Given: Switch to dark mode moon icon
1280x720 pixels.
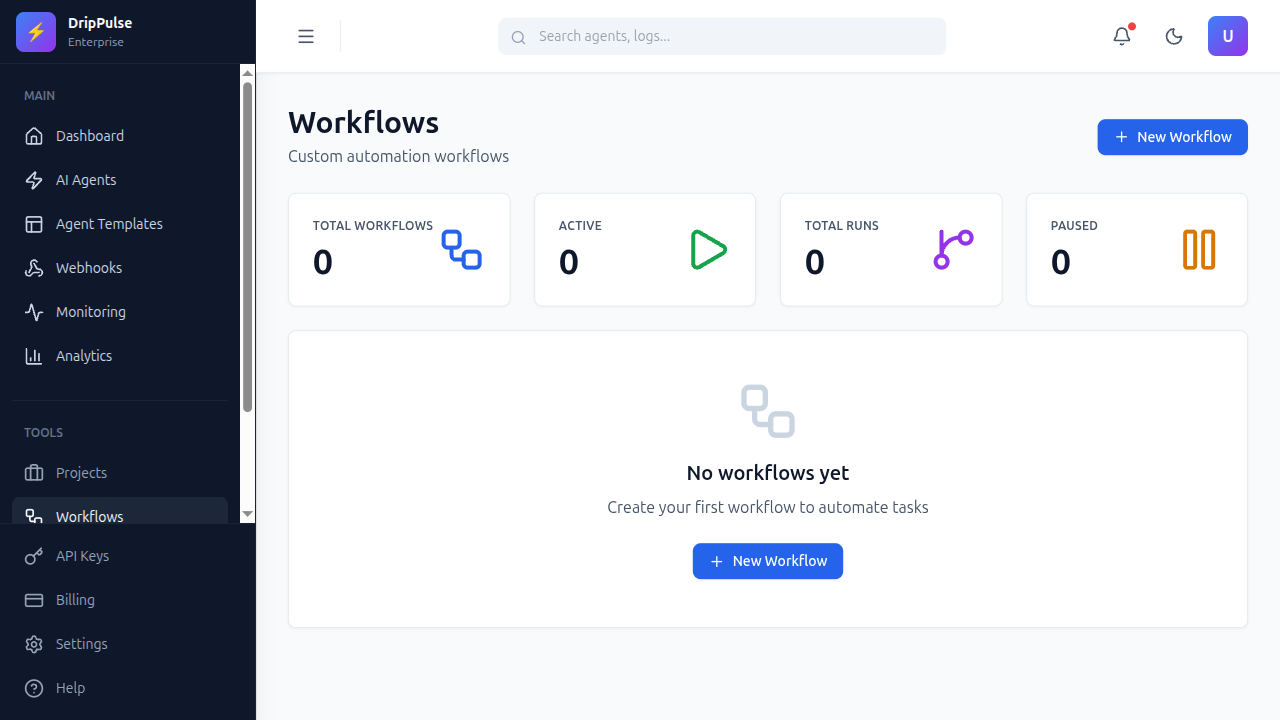Looking at the screenshot, I should 1174,36.
